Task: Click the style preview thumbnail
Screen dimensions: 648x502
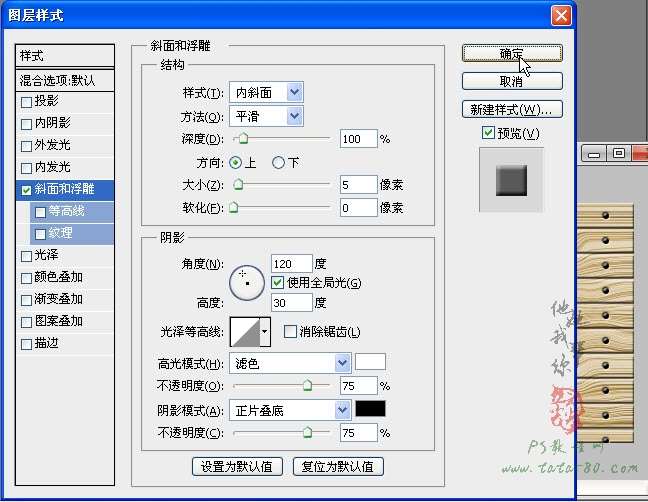Action: point(511,180)
